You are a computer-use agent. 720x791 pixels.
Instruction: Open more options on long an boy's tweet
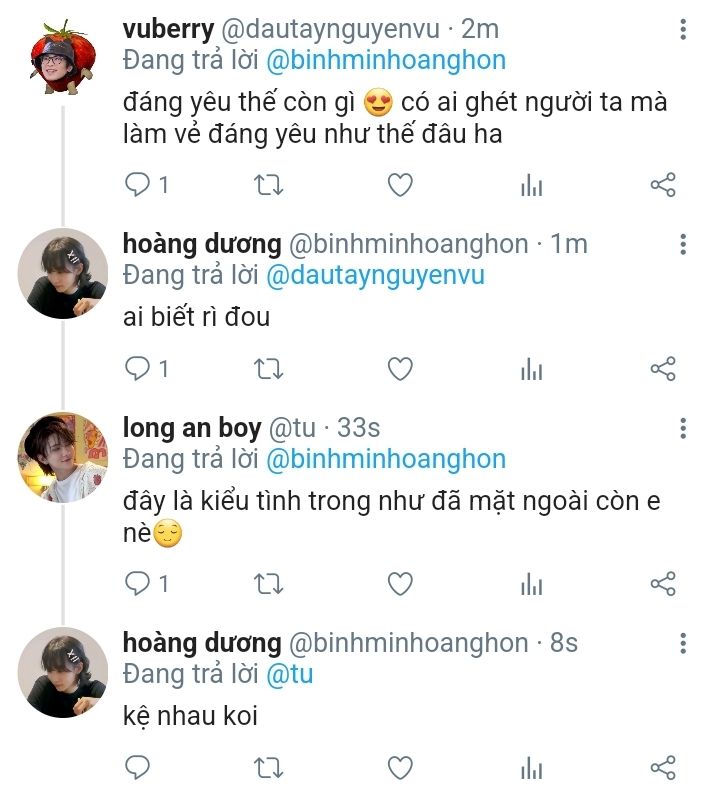[x=683, y=429]
